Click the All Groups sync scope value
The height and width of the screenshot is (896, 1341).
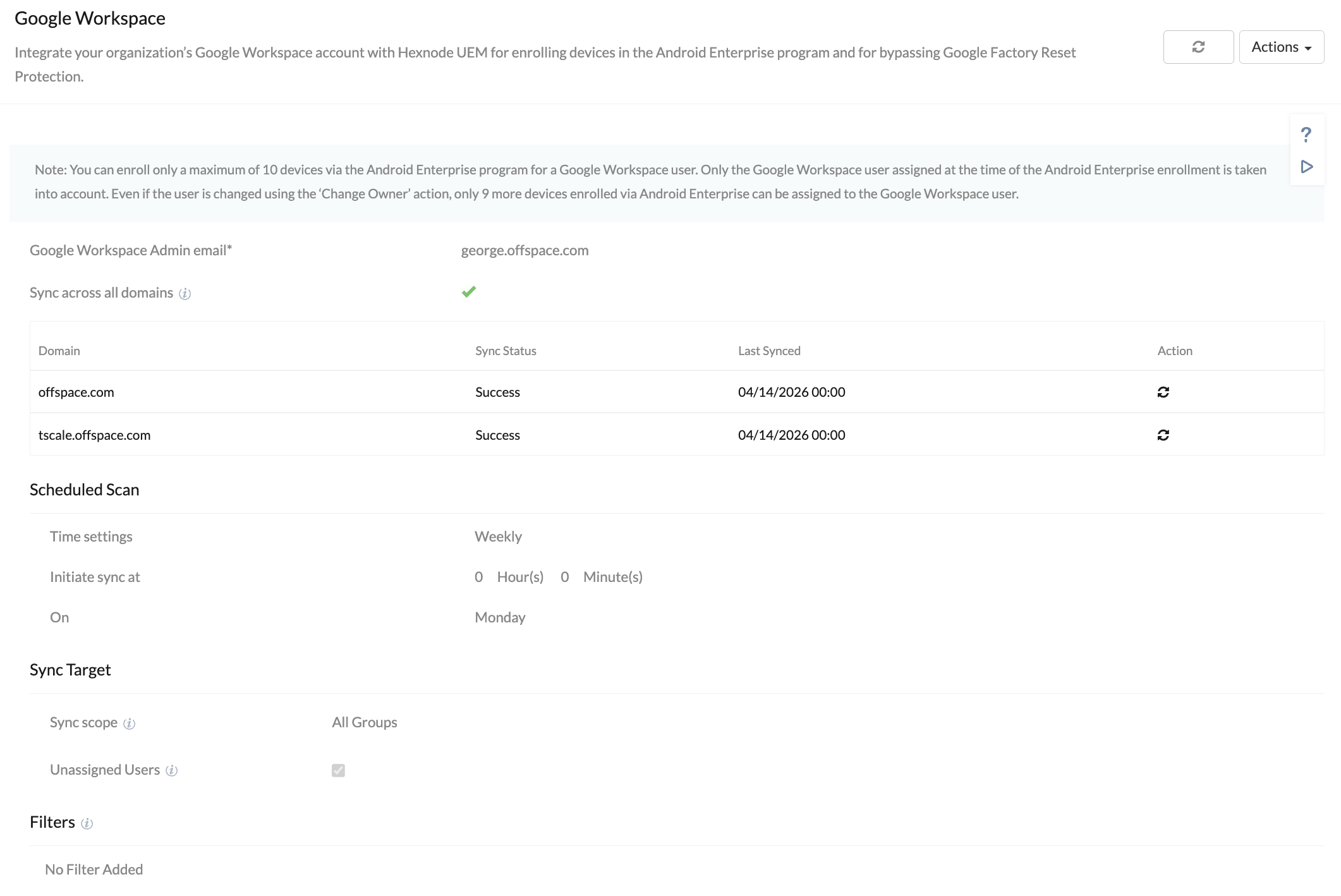pyautogui.click(x=364, y=722)
